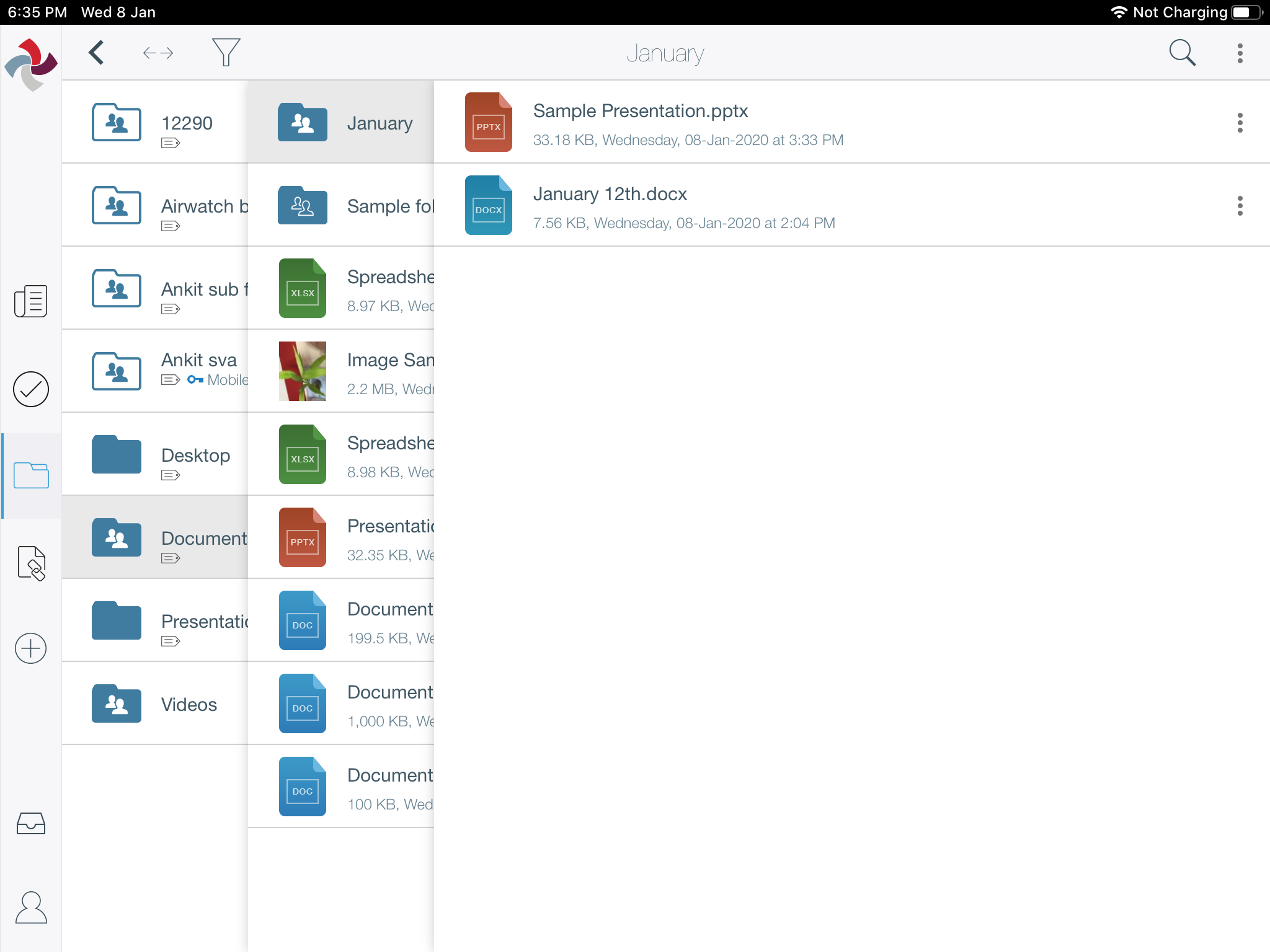Open the inbox tray sidebar icon
1270x952 pixels.
pyautogui.click(x=31, y=823)
